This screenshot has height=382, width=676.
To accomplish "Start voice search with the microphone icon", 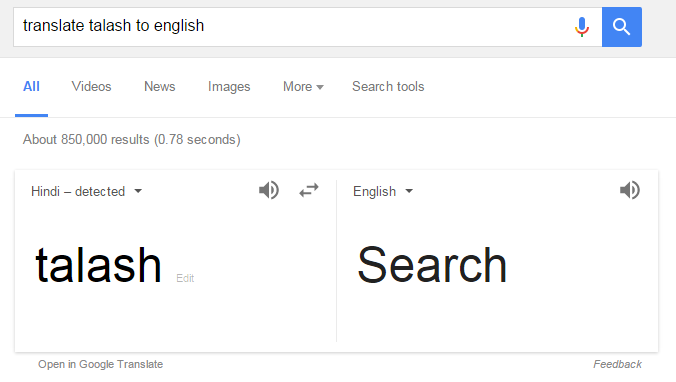I will click(582, 27).
